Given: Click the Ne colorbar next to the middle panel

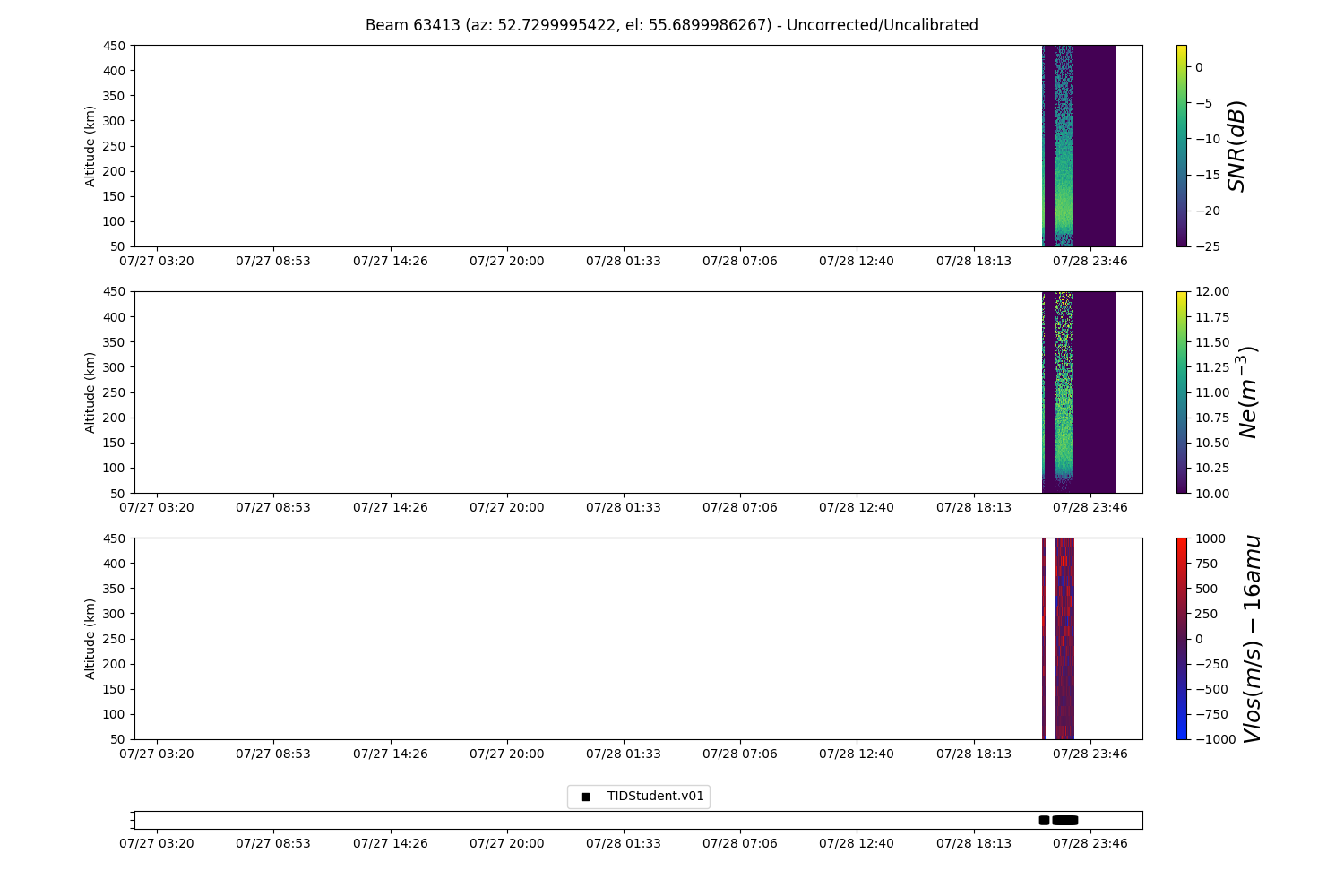Looking at the screenshot, I should 1181,392.
